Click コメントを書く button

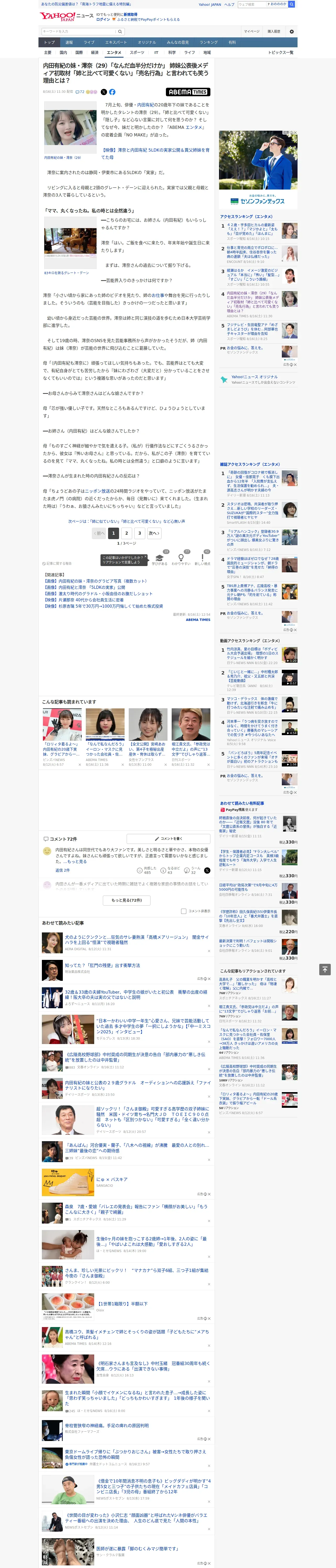coord(168,839)
